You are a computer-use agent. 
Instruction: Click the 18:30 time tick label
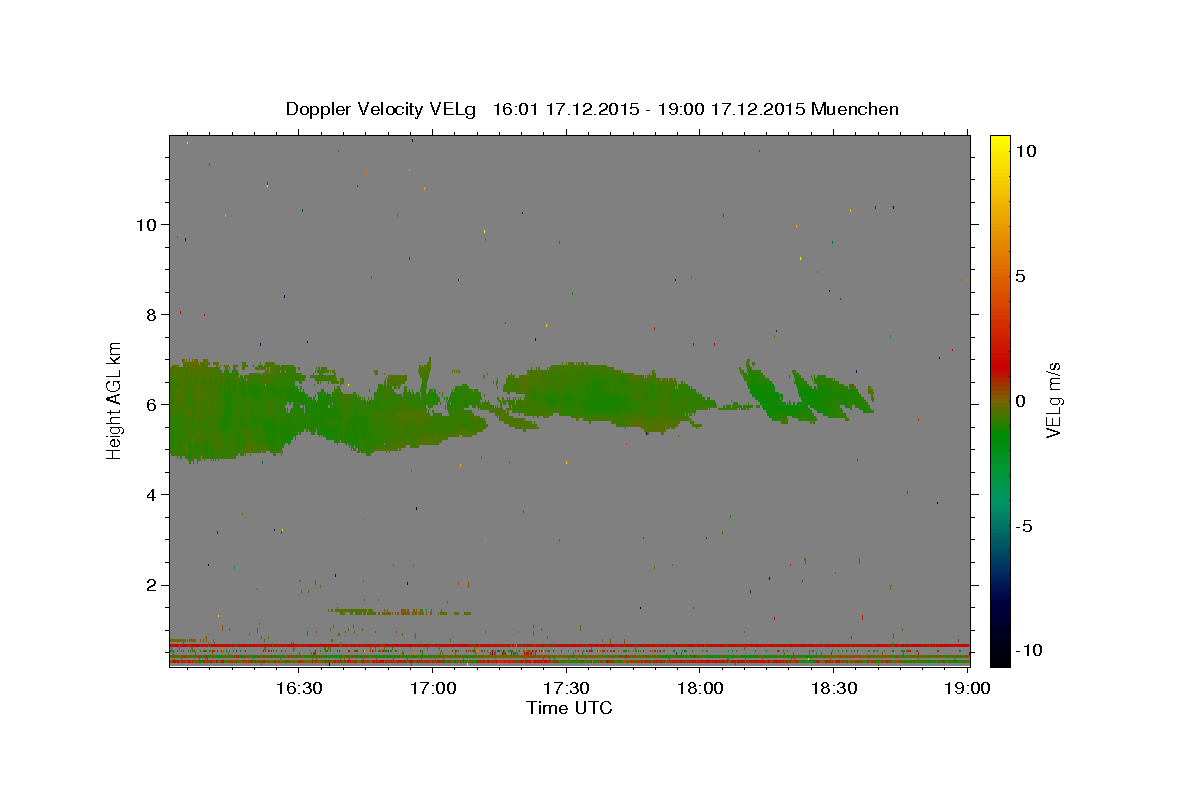tap(834, 688)
